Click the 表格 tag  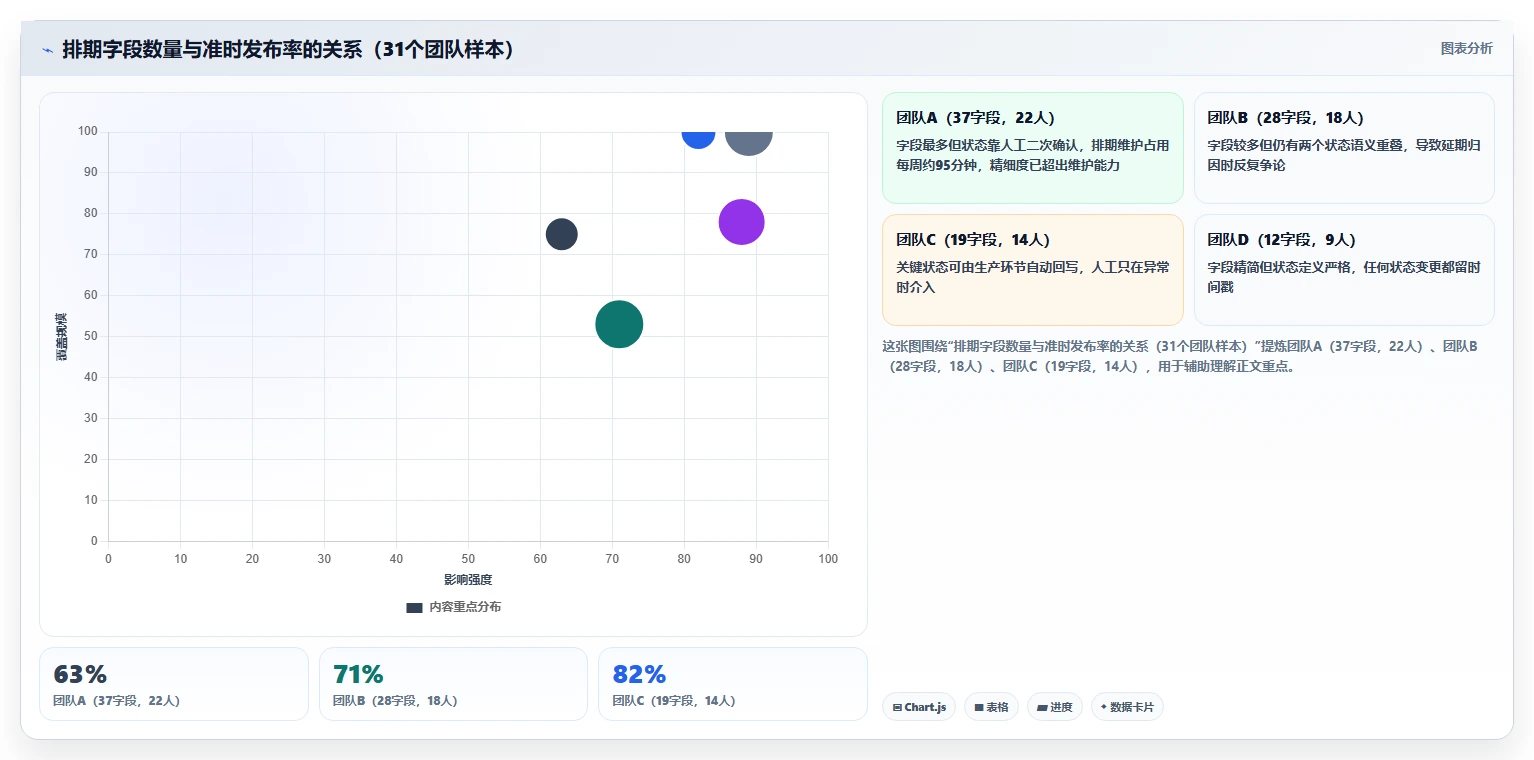[x=991, y=707]
